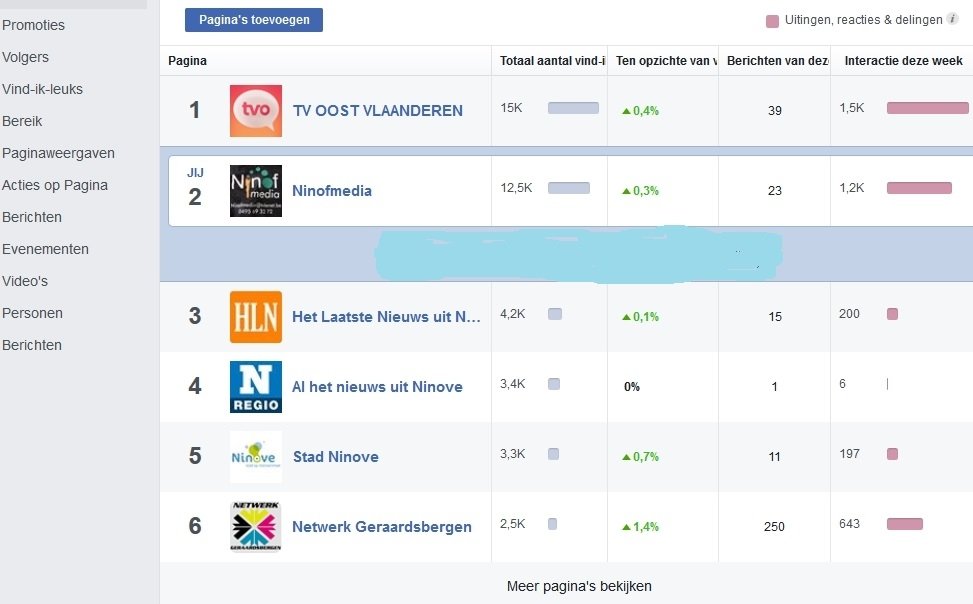Click the pink legend color square
Viewport: 973px width, 604px height.
[772, 20]
